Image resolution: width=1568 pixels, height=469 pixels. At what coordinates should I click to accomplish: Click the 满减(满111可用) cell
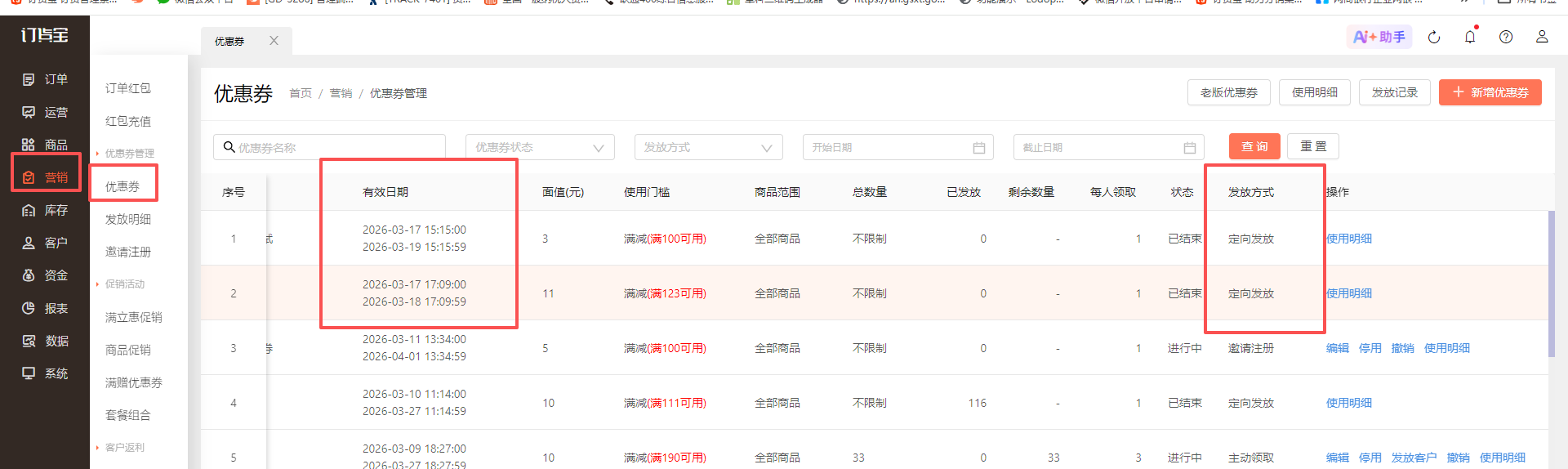[665, 403]
